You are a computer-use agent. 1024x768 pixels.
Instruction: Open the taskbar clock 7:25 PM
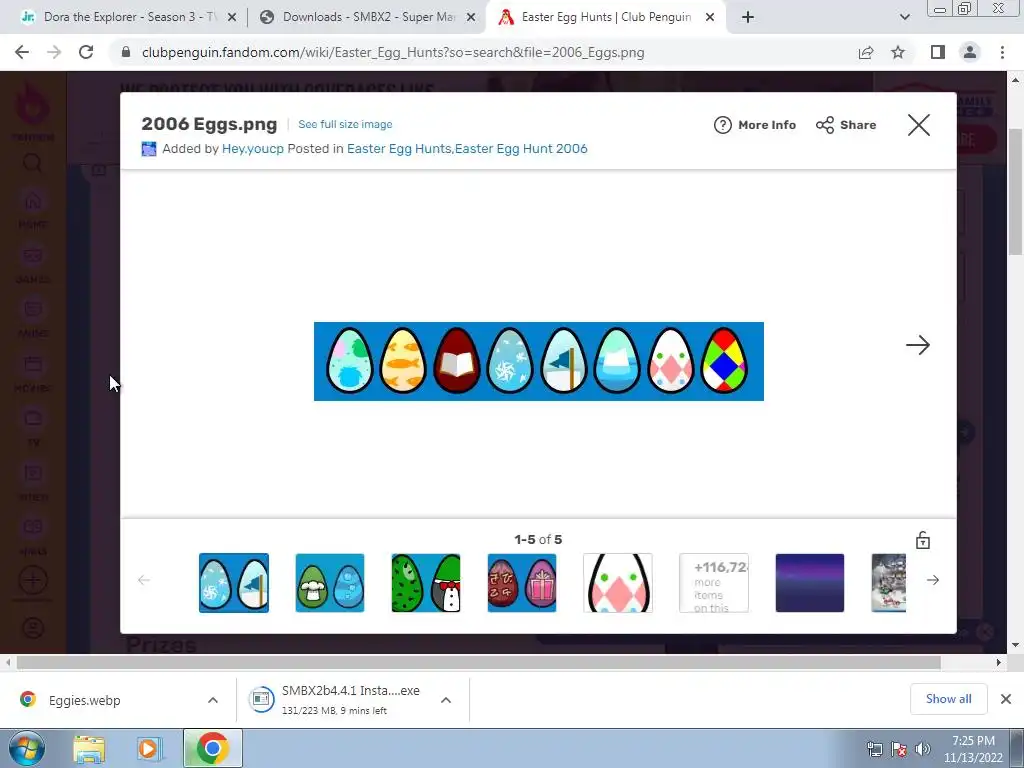pos(973,749)
